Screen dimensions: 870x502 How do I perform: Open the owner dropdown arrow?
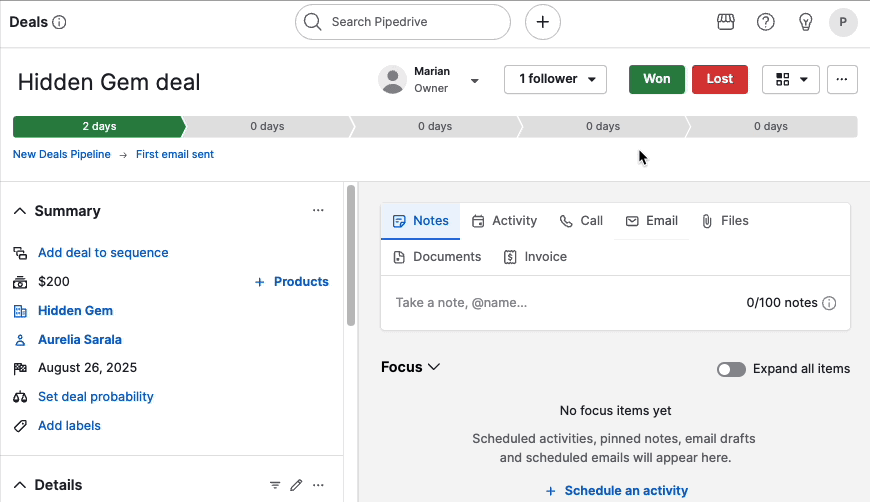[474, 81]
